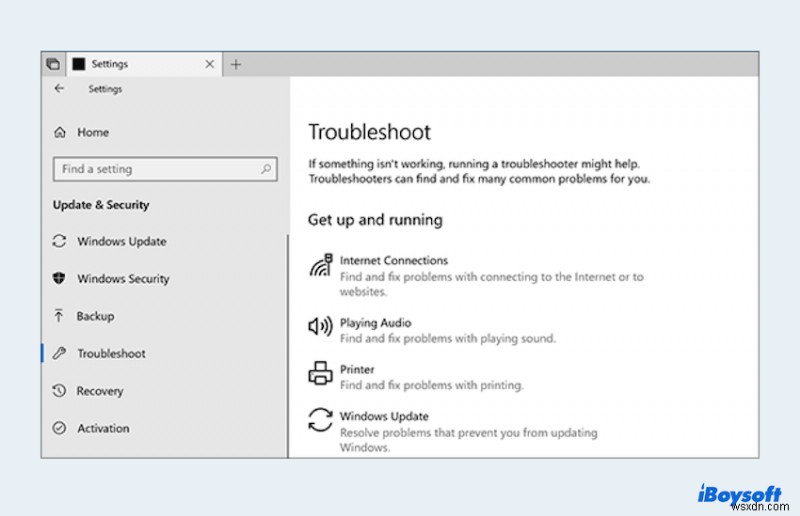Image resolution: width=800 pixels, height=516 pixels.
Task: Click the black Settings tab app icon
Action: pos(79,64)
